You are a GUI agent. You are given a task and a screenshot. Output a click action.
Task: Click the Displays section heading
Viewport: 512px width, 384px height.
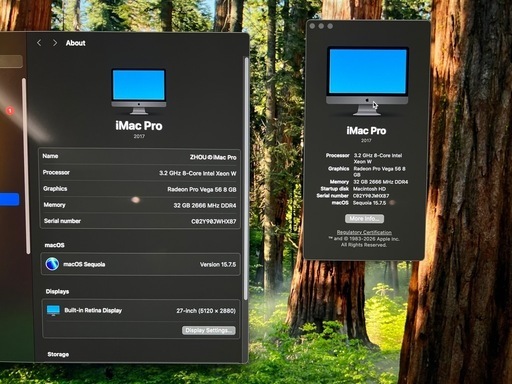pos(57,291)
